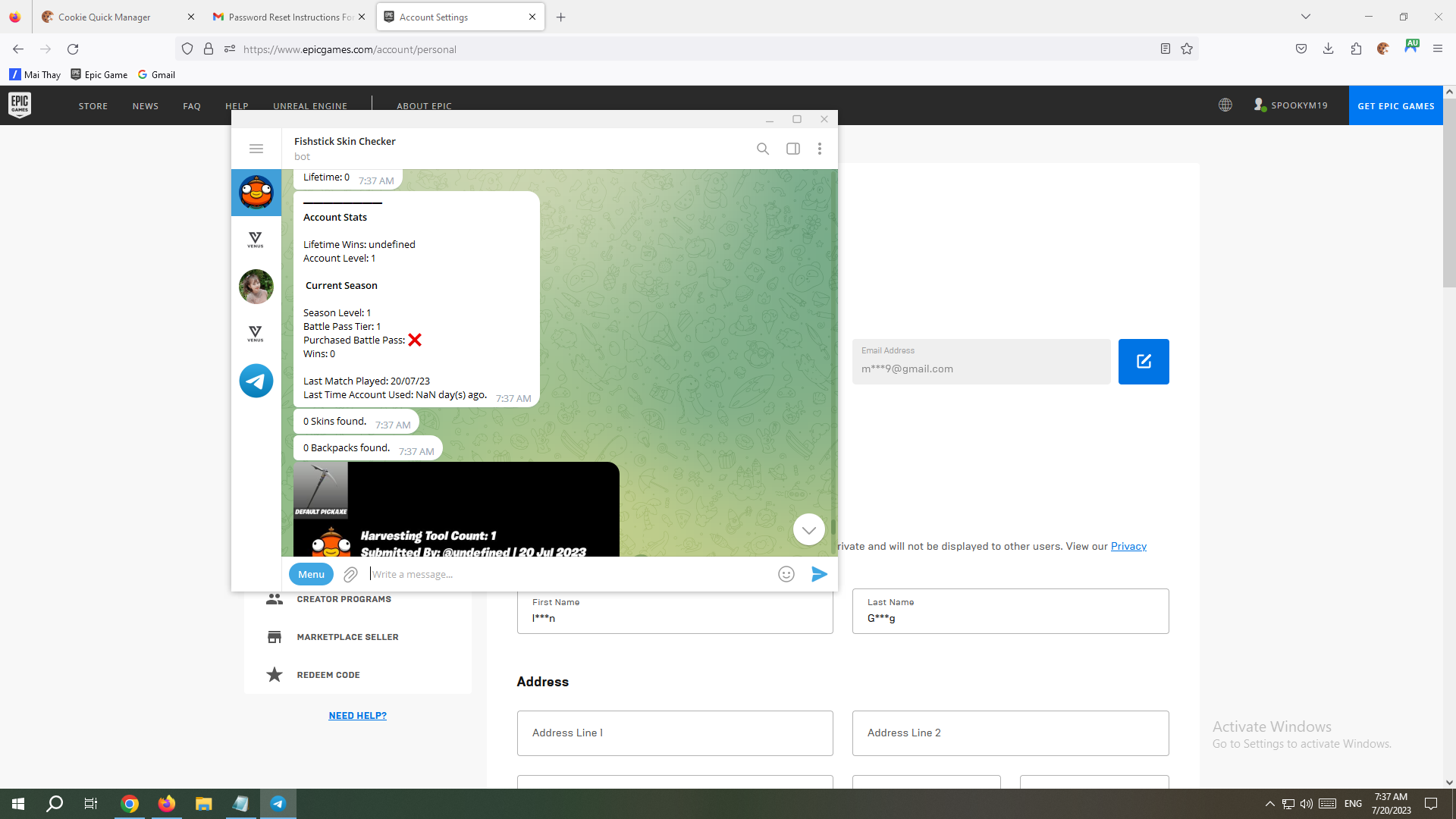This screenshot has width=1456, height=819.
Task: Open the Privacy policy link
Action: pyautogui.click(x=1128, y=547)
